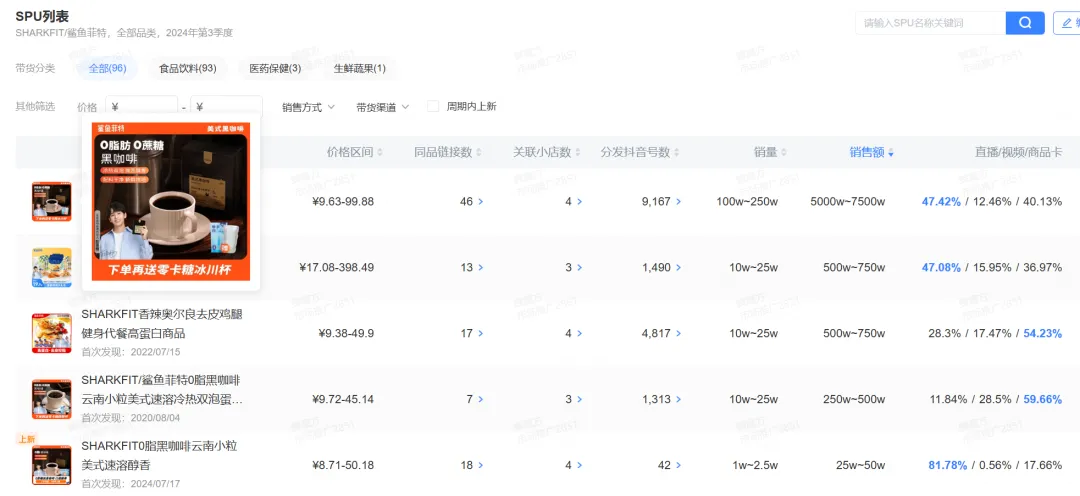Click help icon beside 关联小店数 header

579,152
